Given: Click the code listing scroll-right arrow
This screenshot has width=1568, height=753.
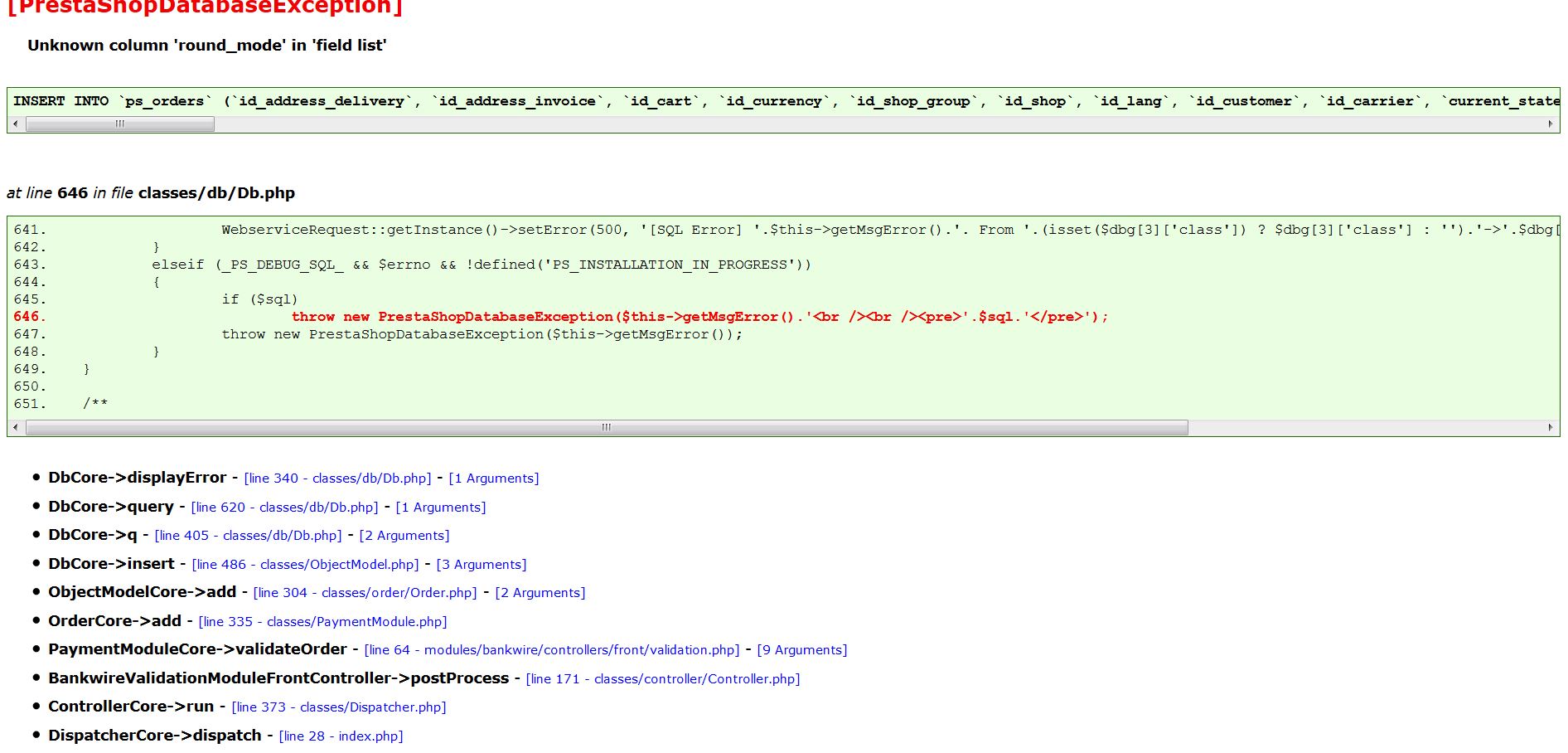Looking at the screenshot, I should pyautogui.click(x=1551, y=428).
